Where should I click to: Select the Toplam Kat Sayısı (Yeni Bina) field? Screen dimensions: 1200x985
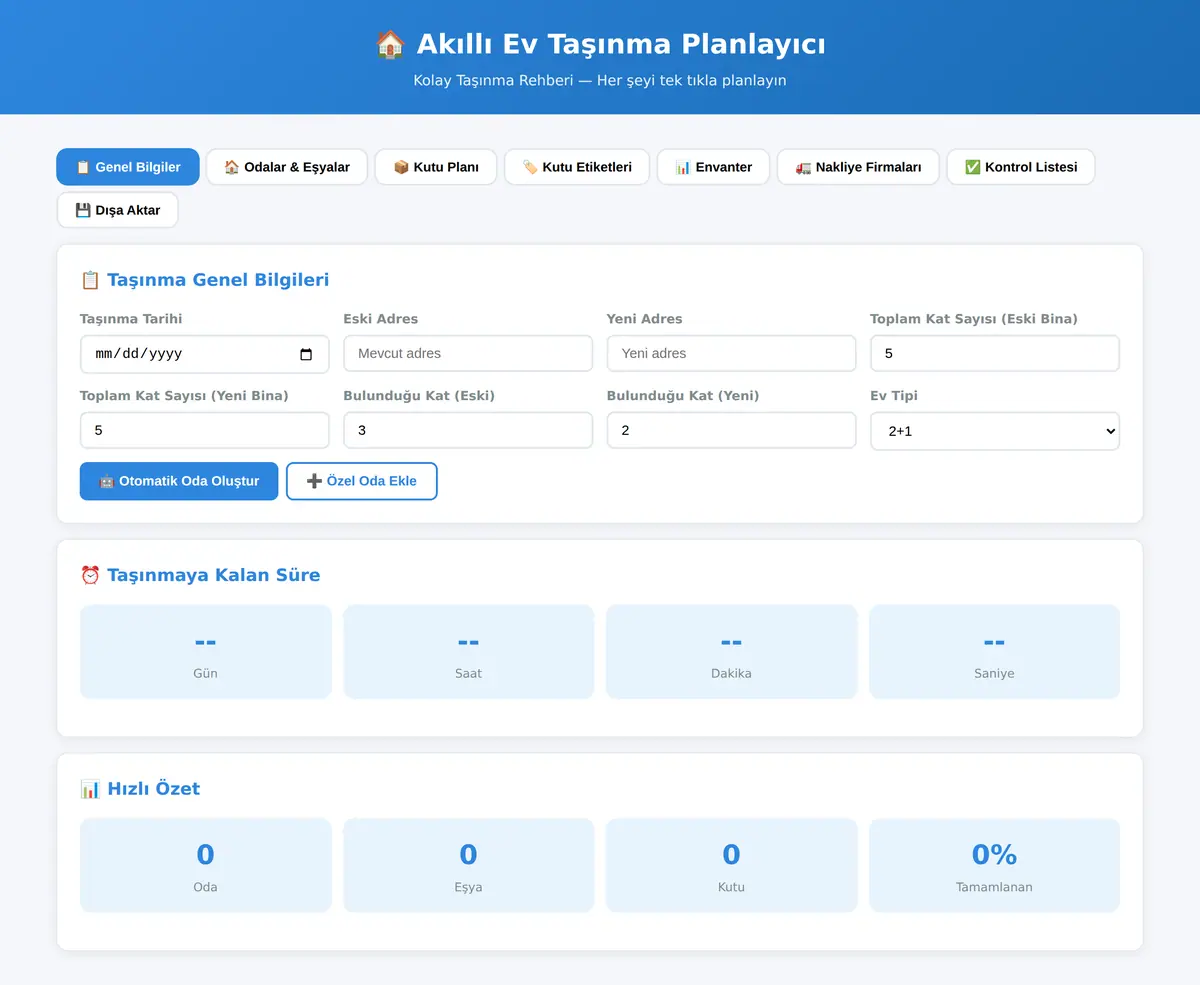pos(205,430)
